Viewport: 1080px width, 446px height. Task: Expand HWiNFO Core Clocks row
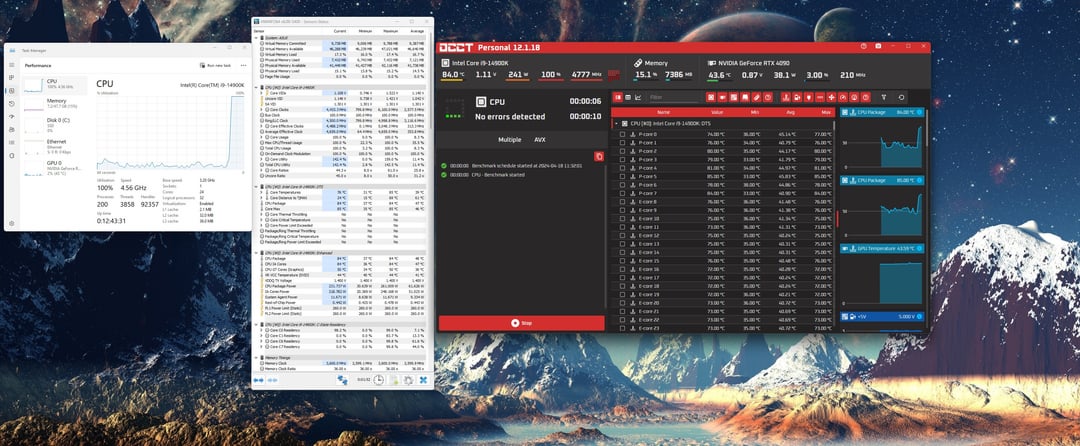click(x=261, y=109)
